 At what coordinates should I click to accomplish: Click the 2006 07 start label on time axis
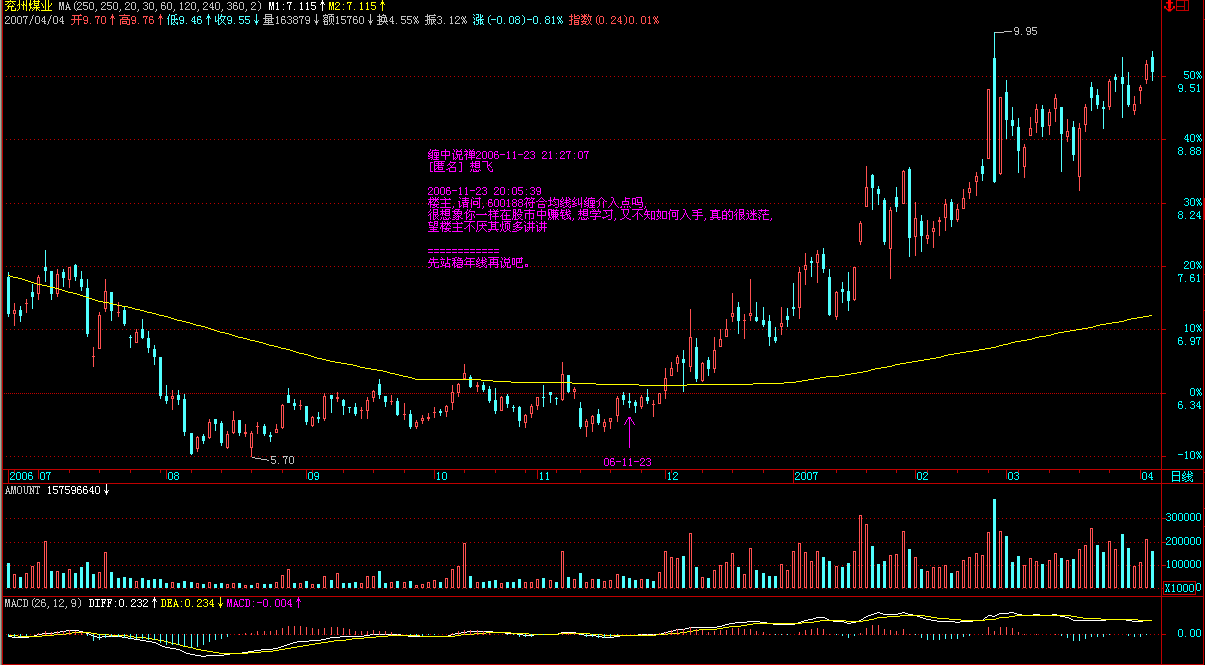pos(30,476)
